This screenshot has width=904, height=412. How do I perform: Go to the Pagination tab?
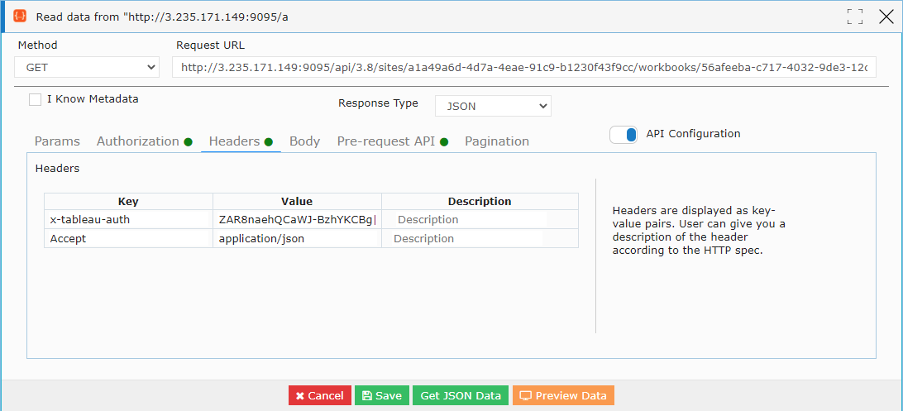point(497,141)
